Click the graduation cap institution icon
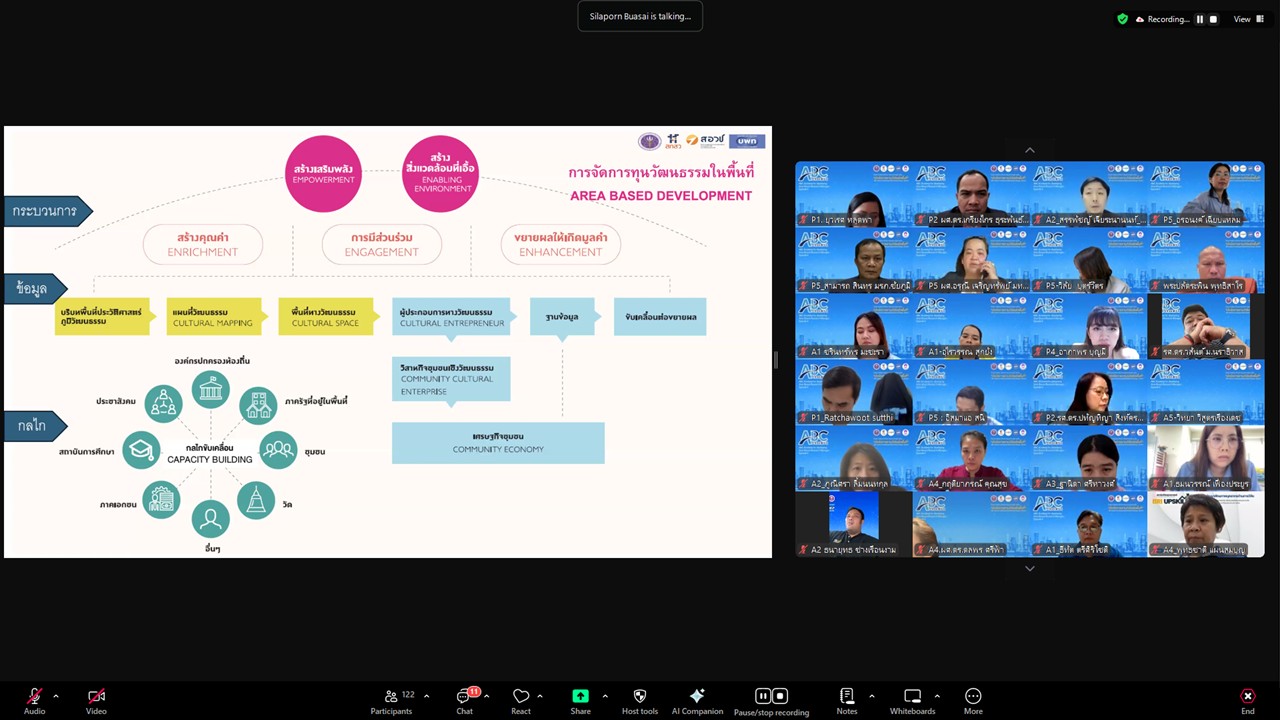 [x=141, y=450]
